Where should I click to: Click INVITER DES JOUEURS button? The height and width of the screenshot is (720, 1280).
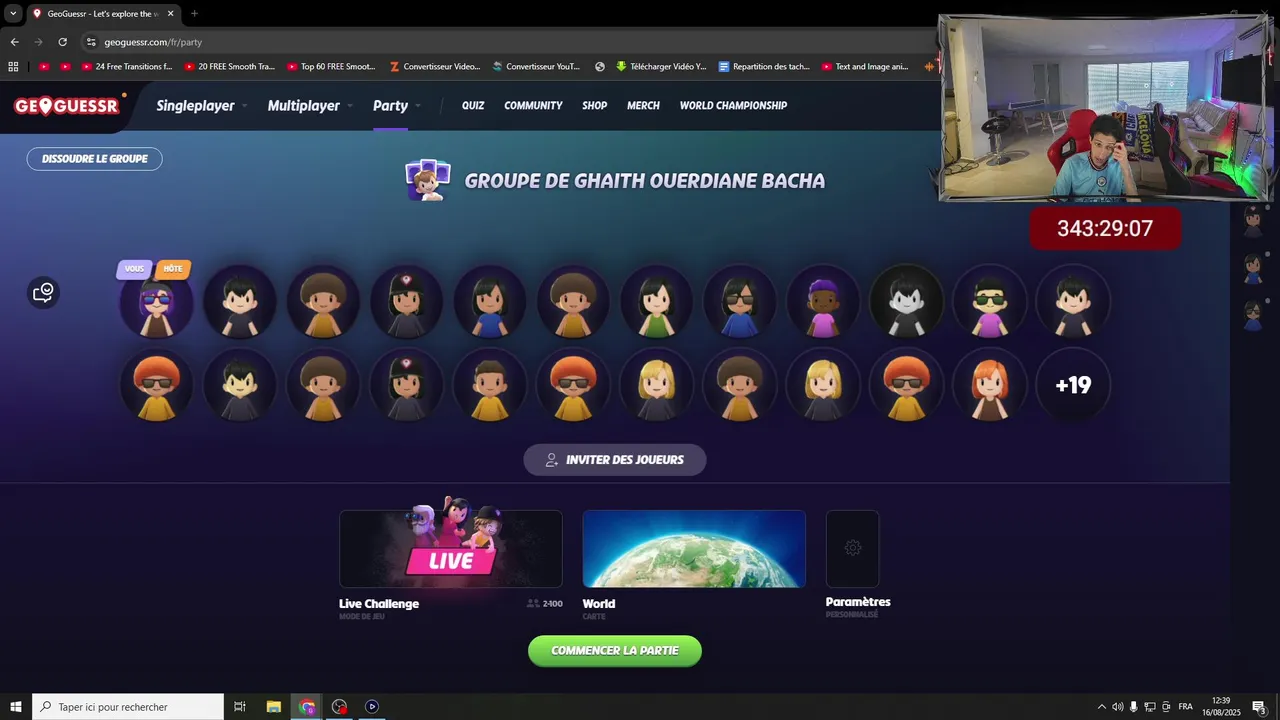(615, 460)
